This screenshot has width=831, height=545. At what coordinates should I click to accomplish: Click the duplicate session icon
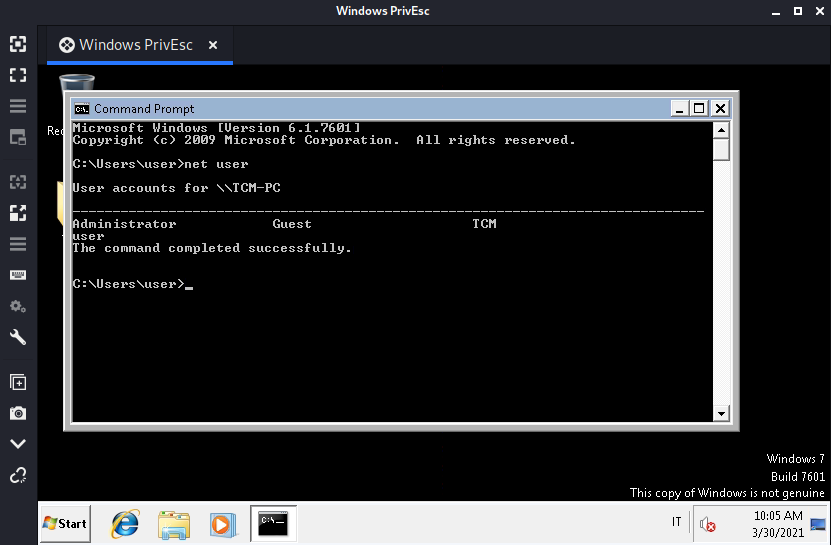[x=17, y=382]
